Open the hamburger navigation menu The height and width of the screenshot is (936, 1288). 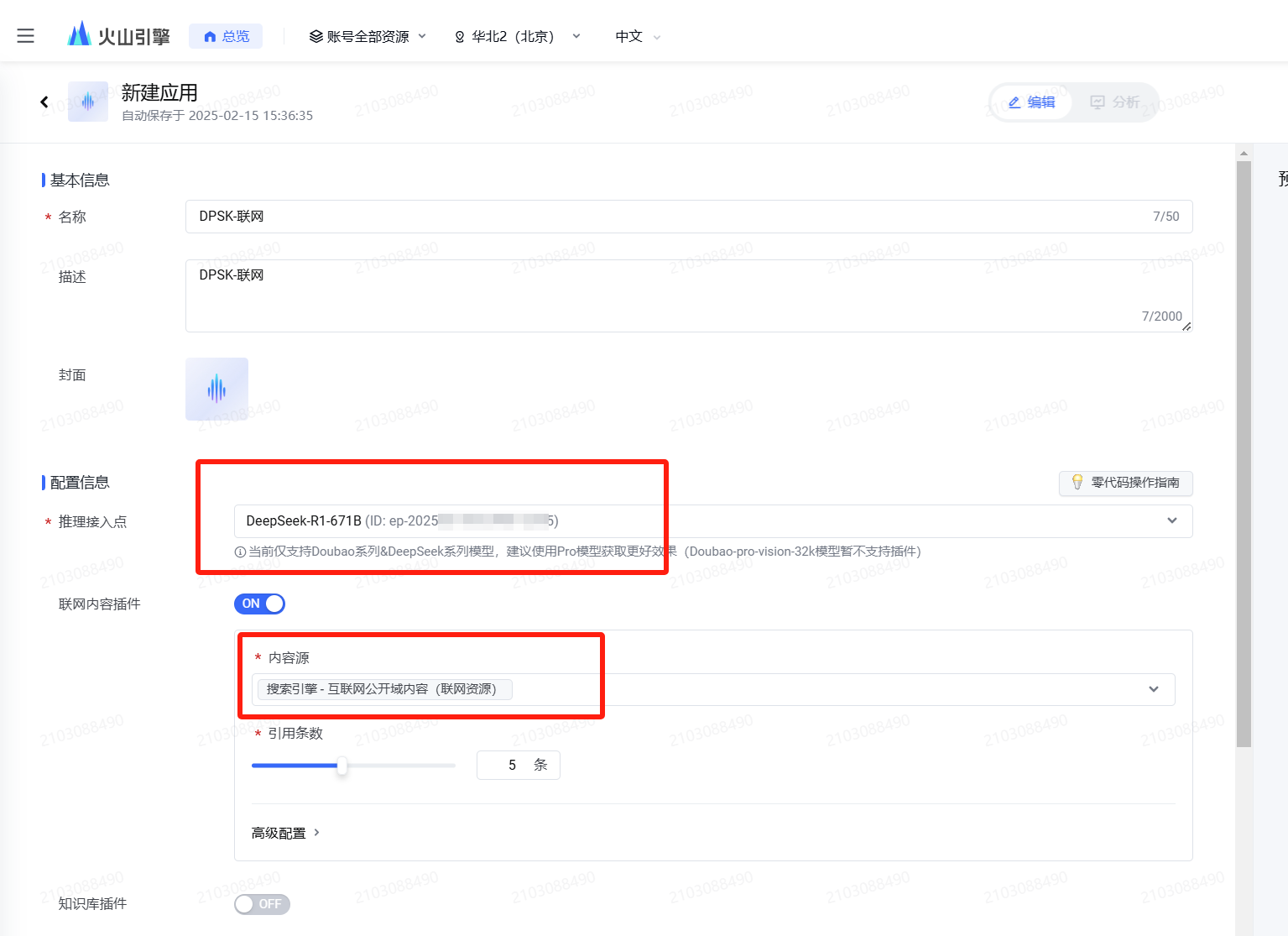(26, 36)
